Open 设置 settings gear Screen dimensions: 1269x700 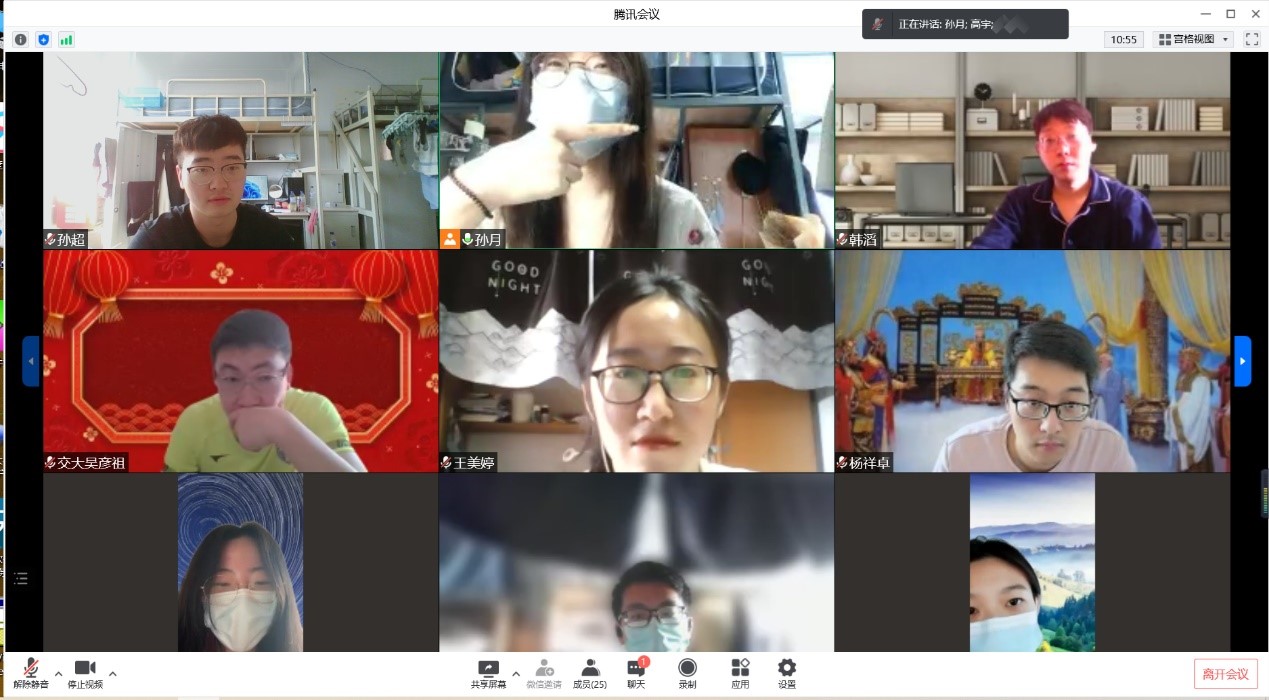(x=787, y=673)
